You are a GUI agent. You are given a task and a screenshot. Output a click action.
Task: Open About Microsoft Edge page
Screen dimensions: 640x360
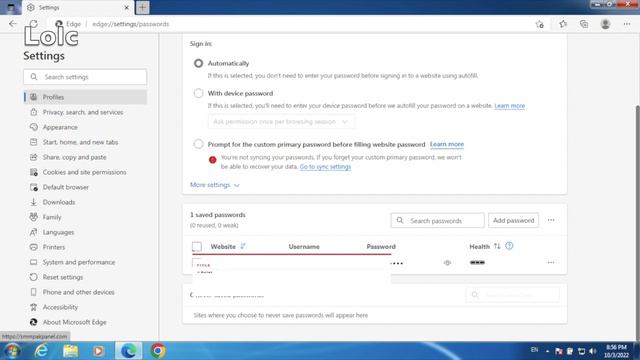[74, 322]
